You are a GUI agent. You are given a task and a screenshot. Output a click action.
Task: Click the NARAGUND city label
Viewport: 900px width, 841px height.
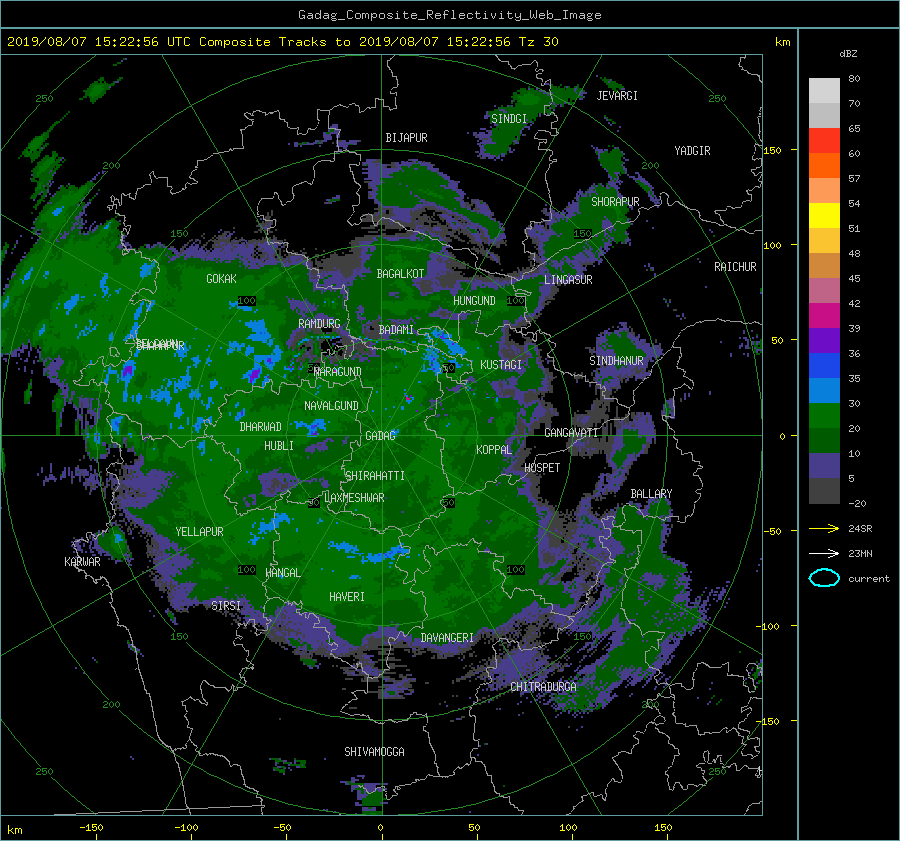338,371
